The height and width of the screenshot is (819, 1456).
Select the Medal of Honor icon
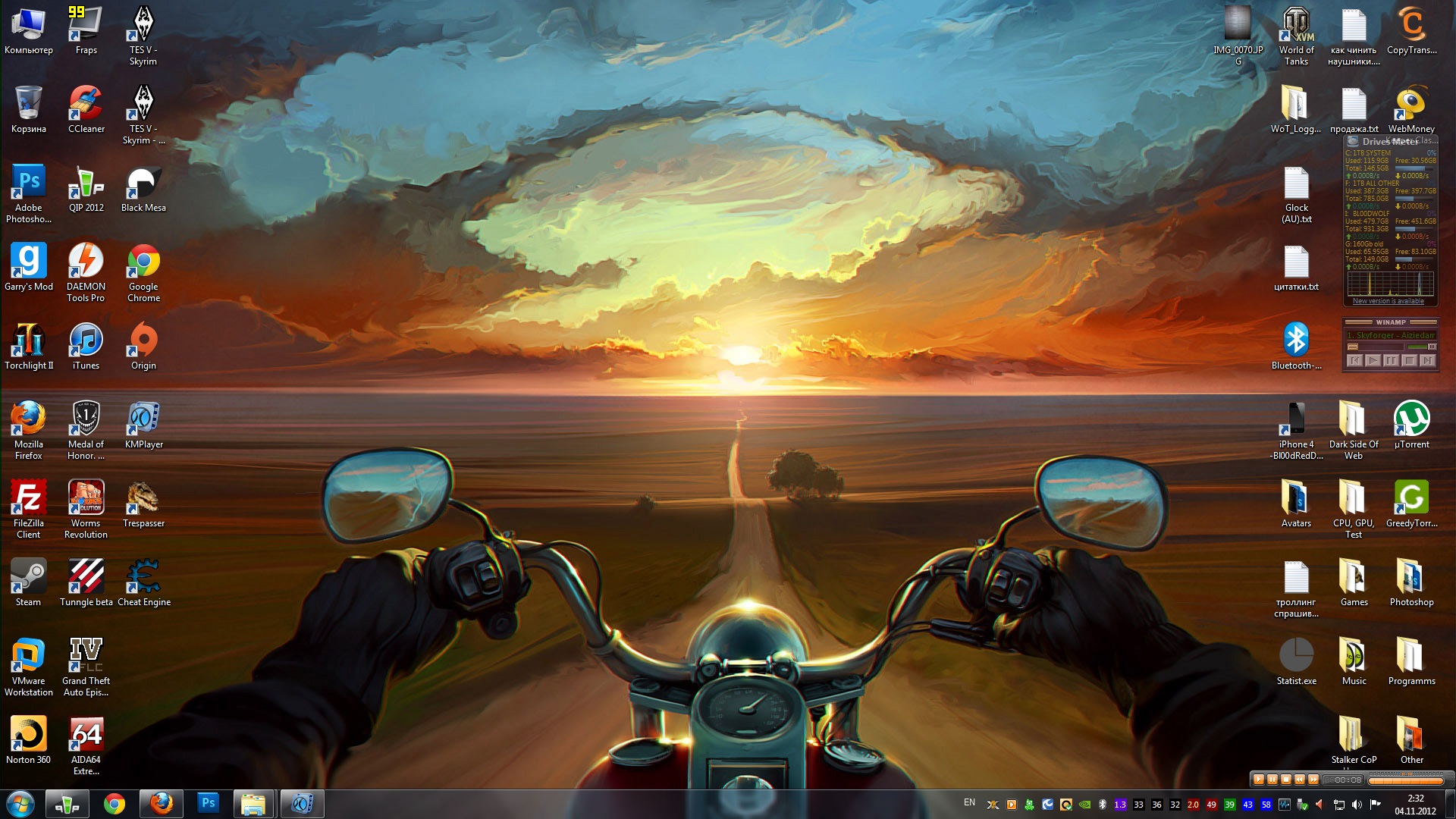pyautogui.click(x=86, y=430)
